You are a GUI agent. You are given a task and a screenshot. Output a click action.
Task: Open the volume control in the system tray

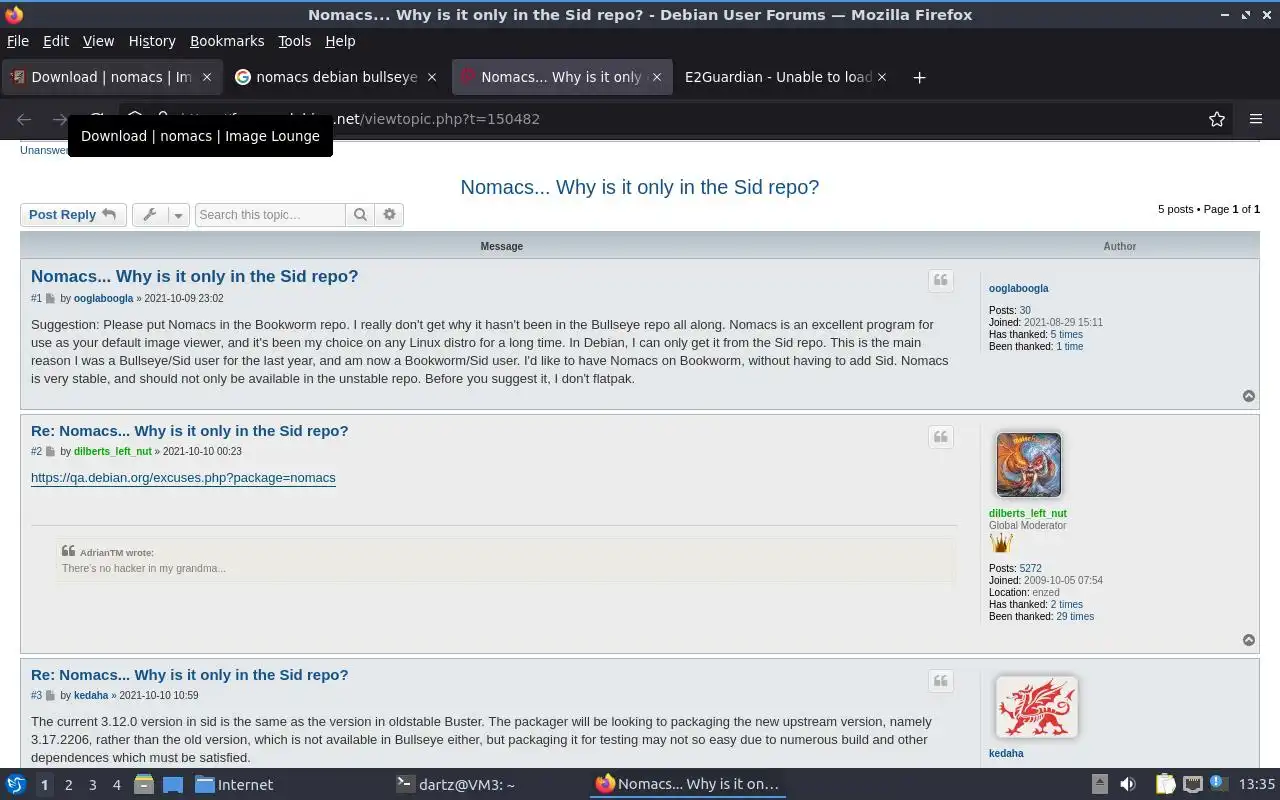pyautogui.click(x=1128, y=785)
